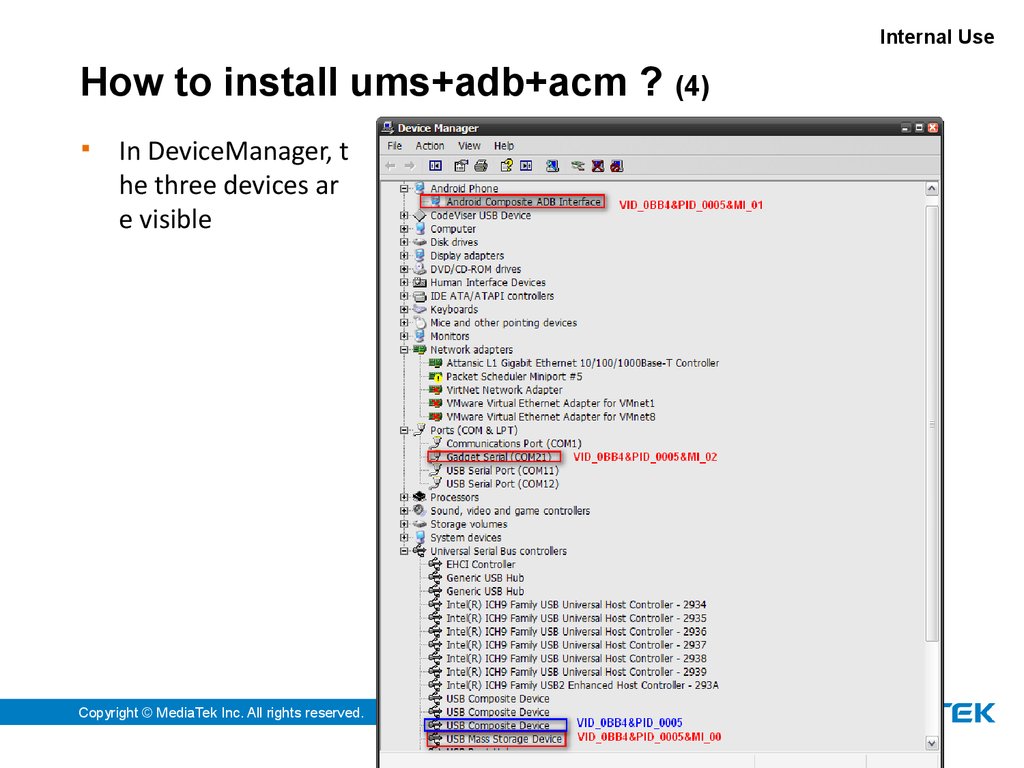Viewport: 1024px width, 768px height.
Task: Click the Disk drives category icon
Action: pos(420,242)
